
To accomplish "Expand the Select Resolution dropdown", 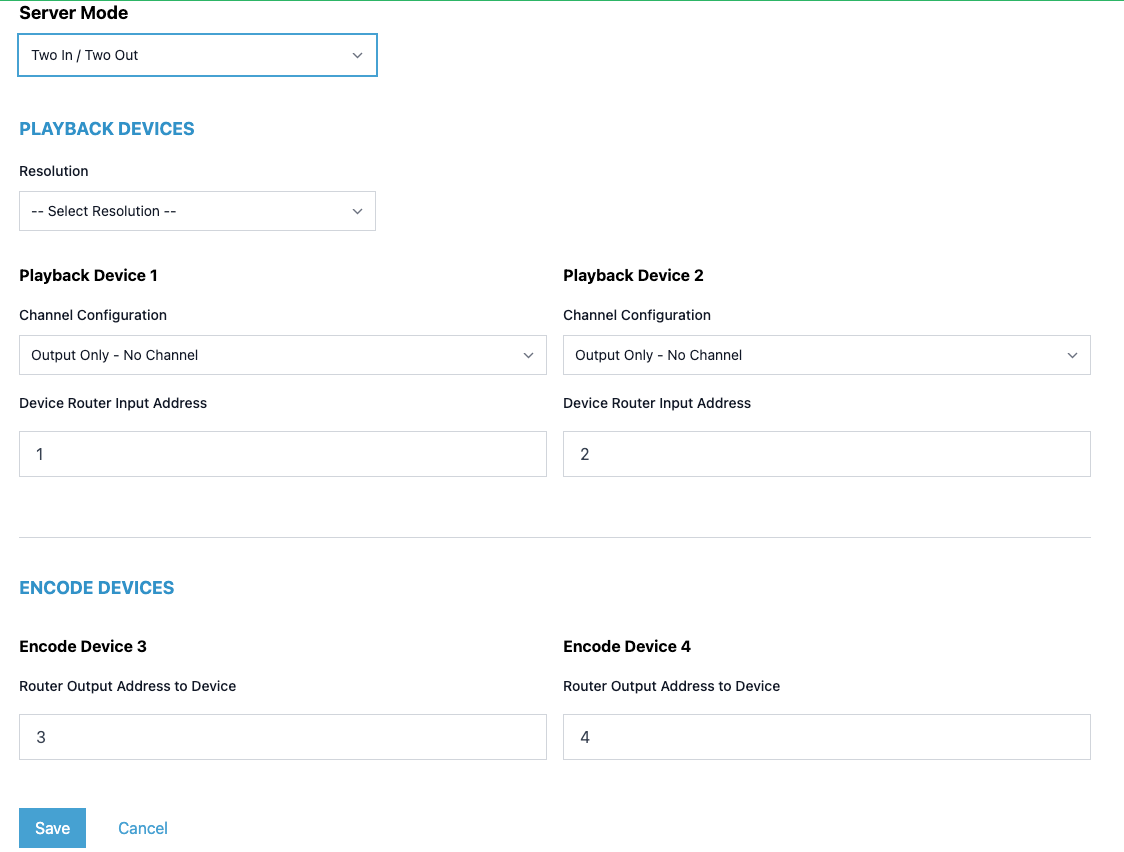I will point(197,211).
